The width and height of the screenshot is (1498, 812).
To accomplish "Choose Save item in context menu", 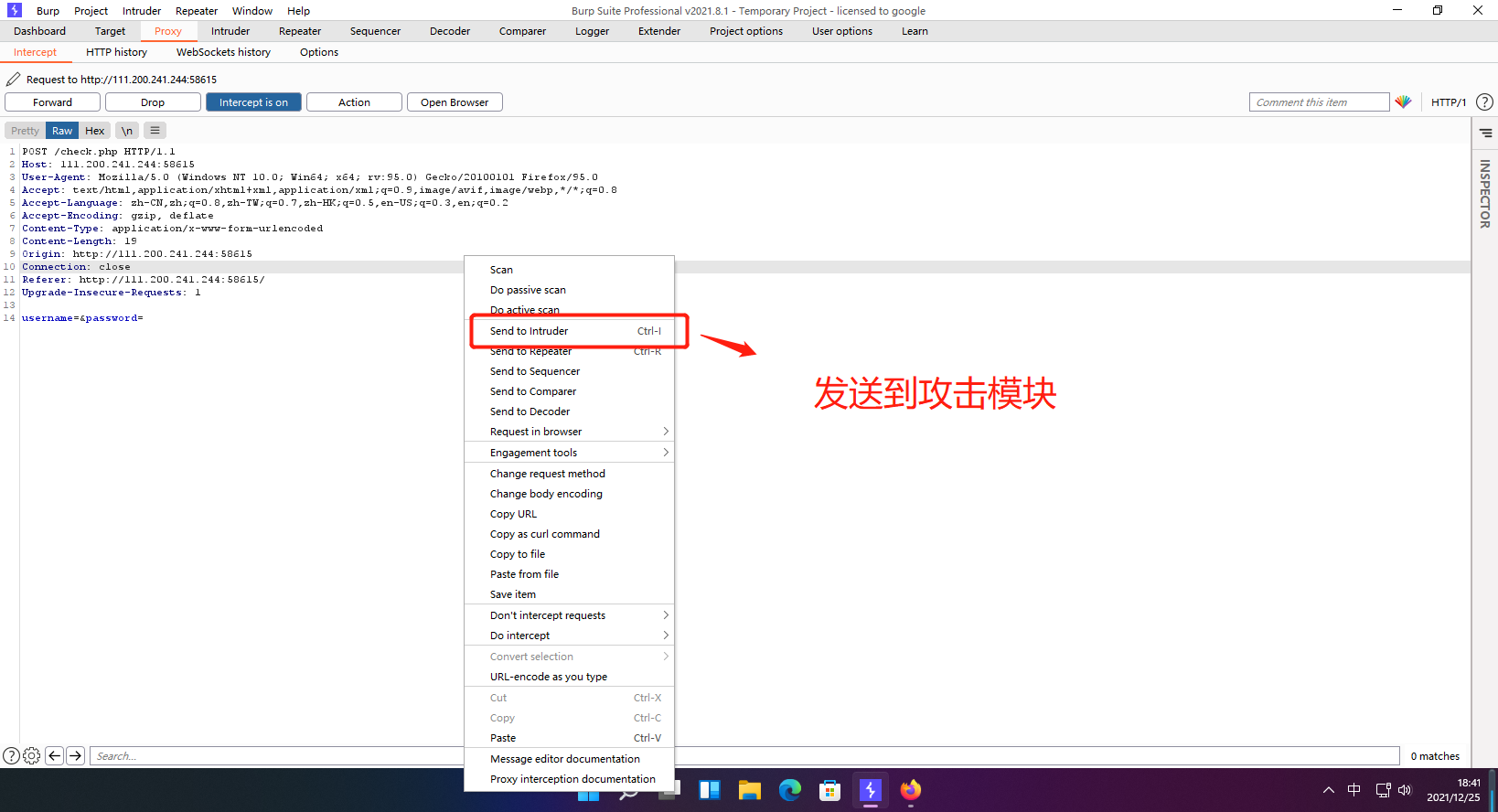I will (x=569, y=594).
